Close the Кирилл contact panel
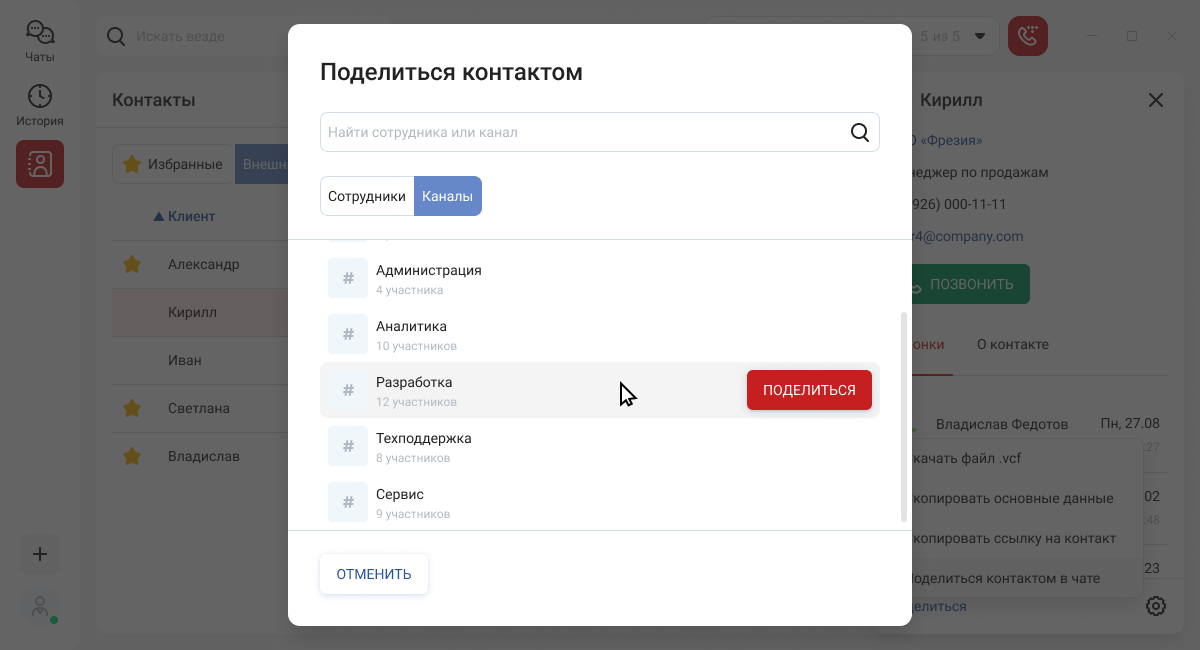Screen dimensions: 1200x650 (1156, 100)
